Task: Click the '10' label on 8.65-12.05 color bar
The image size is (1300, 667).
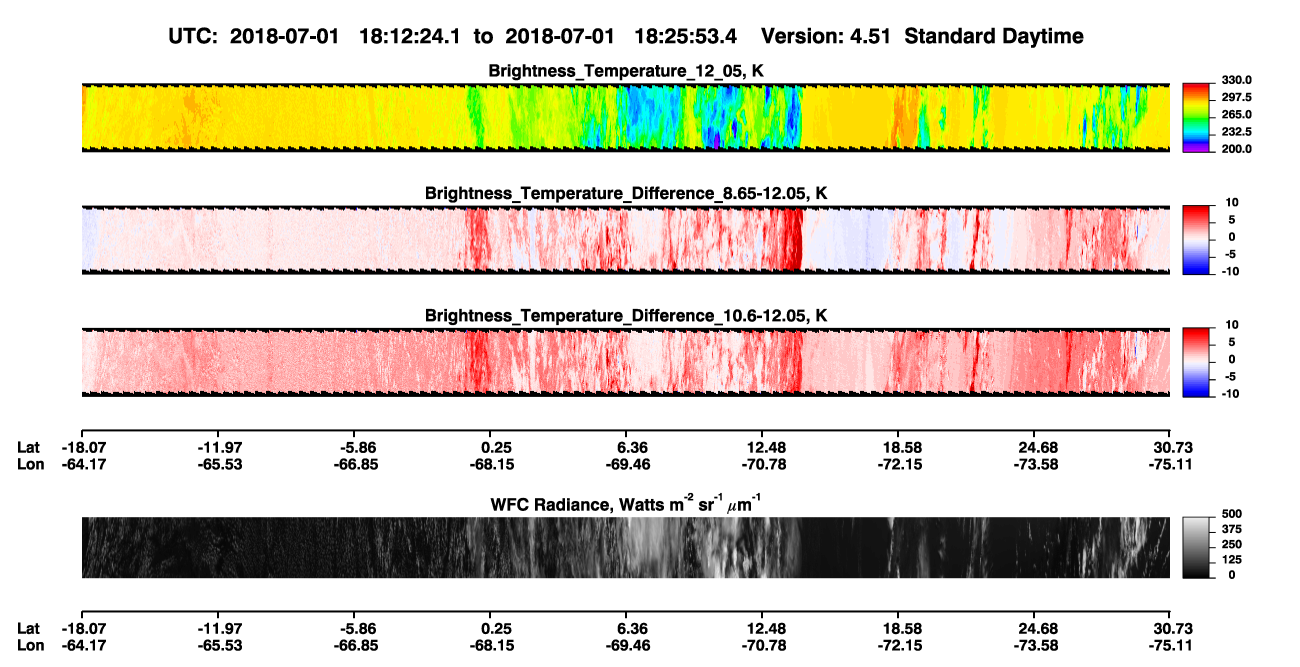Action: coord(1233,203)
